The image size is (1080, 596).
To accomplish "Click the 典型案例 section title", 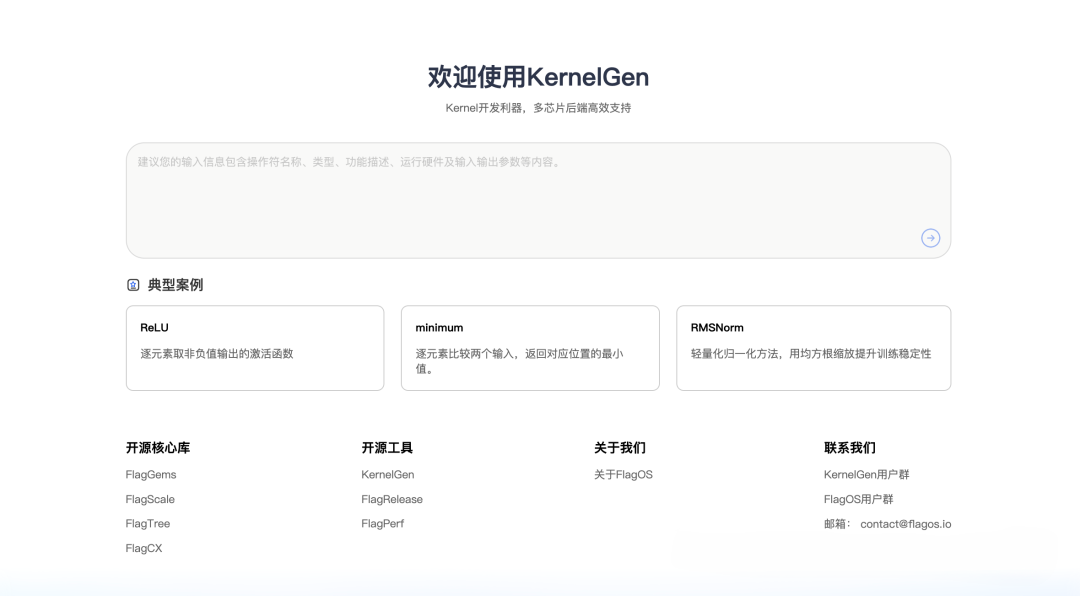I will (x=175, y=285).
